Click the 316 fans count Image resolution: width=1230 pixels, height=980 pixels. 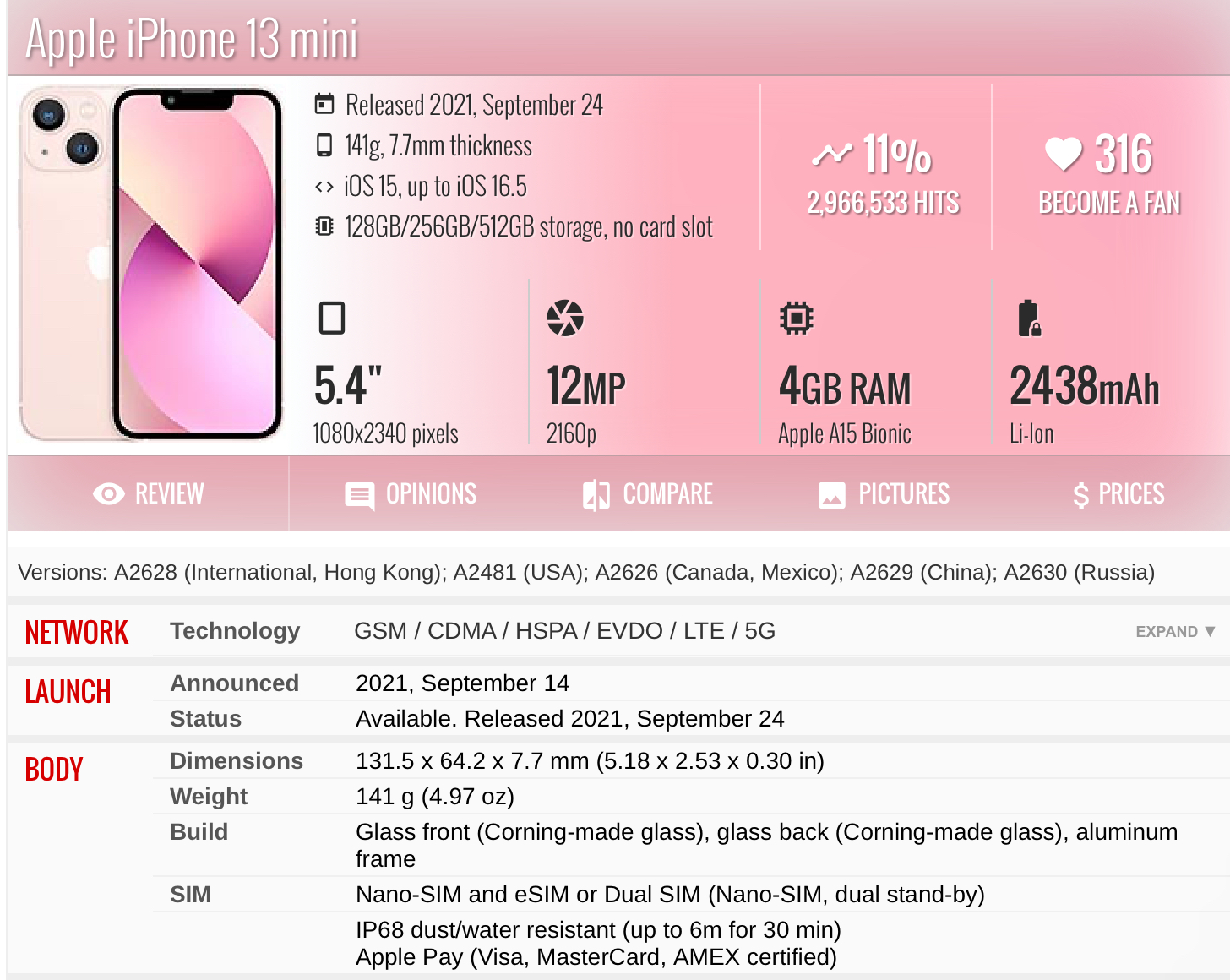click(x=1124, y=155)
